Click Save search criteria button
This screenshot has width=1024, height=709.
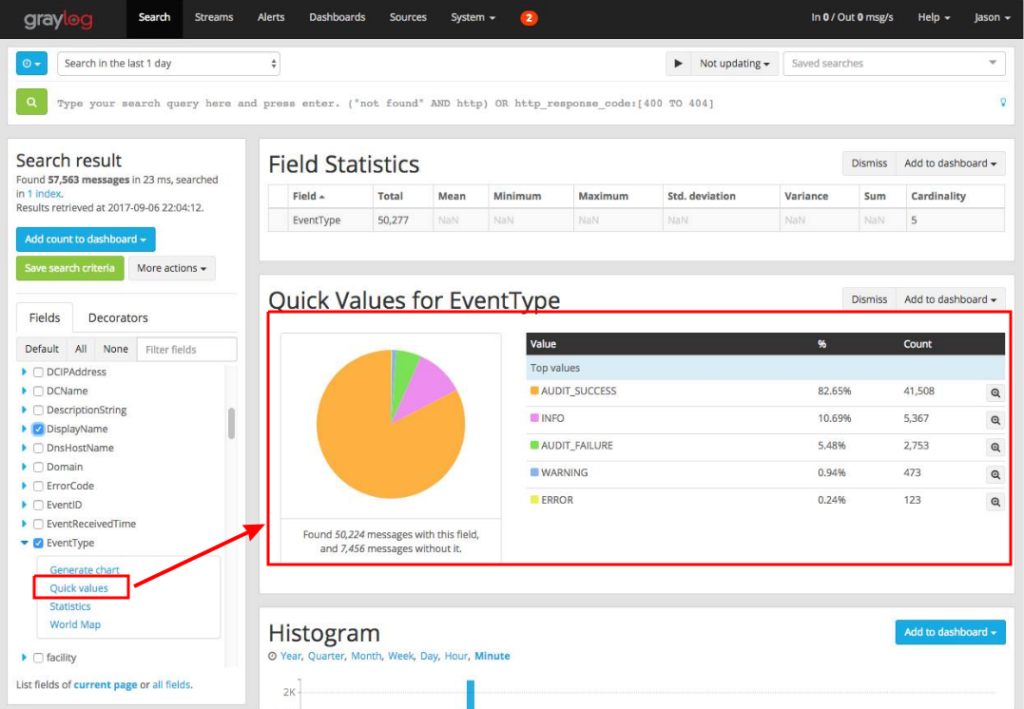tap(70, 268)
